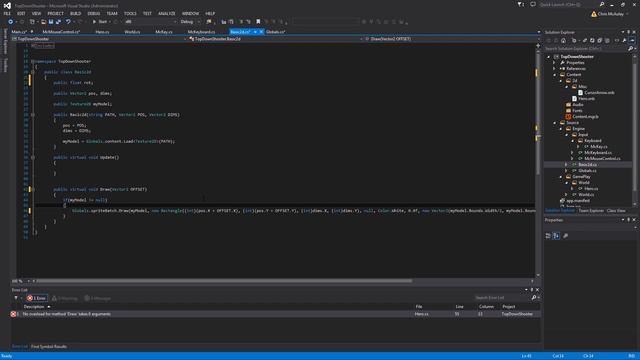Screen dimensions: 640x360
Task: Open the FILE menu
Action: point(7,13)
